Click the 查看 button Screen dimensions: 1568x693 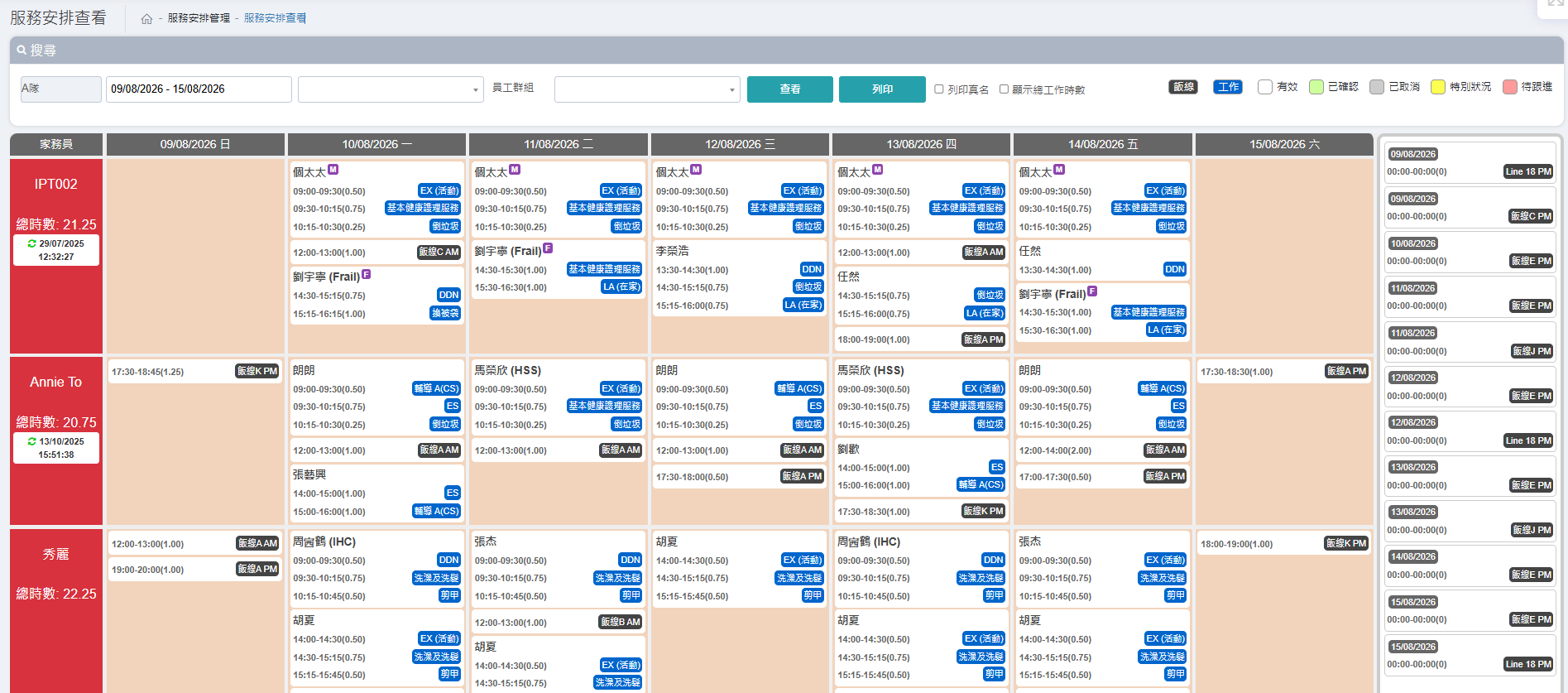point(790,89)
